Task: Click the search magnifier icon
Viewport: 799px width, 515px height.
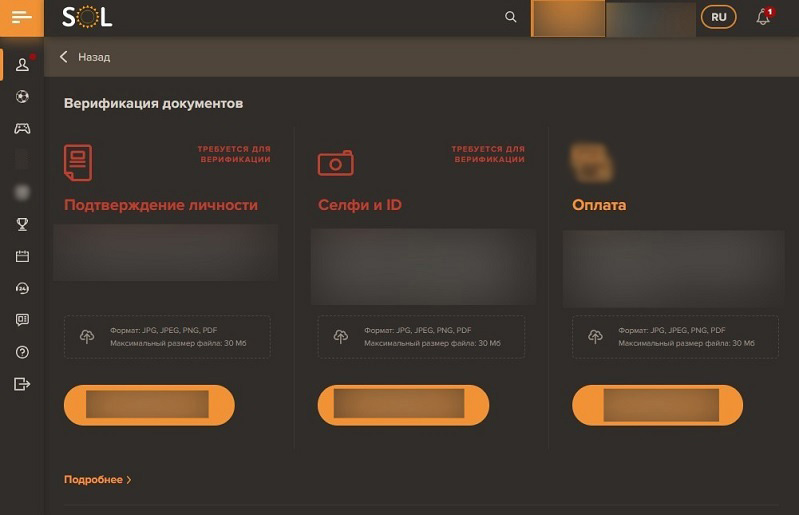Action: (x=511, y=17)
